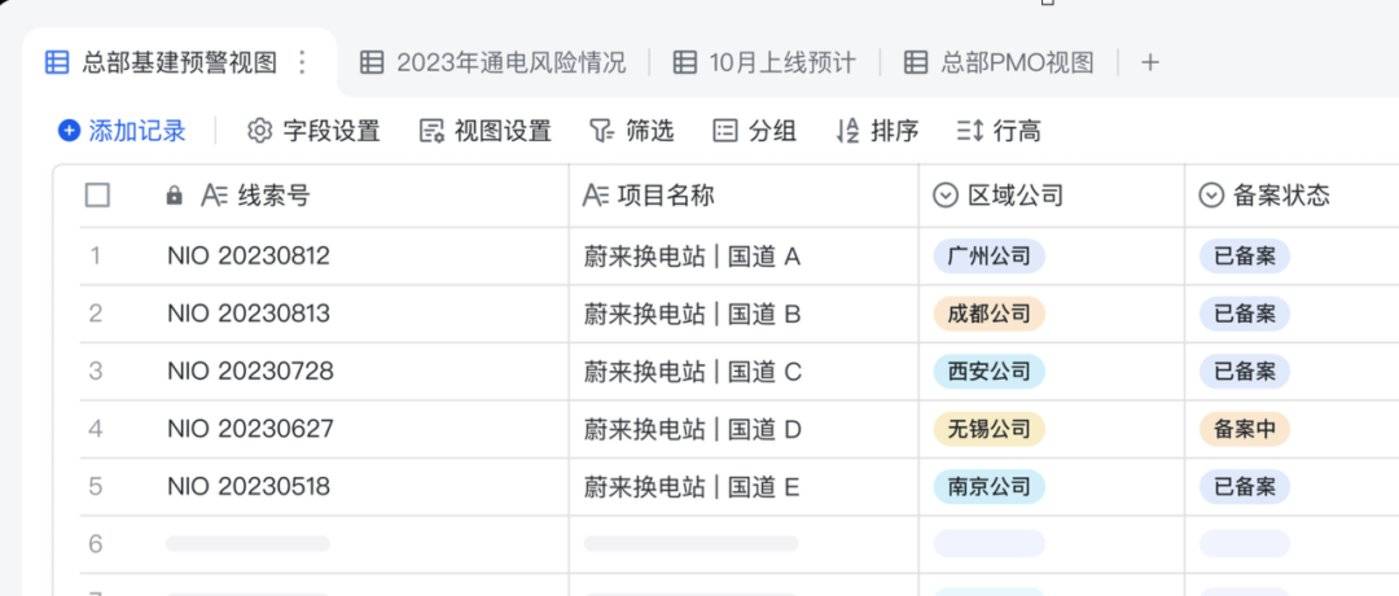The image size is (1399, 596).
Task: Click 项目名称 column header
Action: coord(665,195)
